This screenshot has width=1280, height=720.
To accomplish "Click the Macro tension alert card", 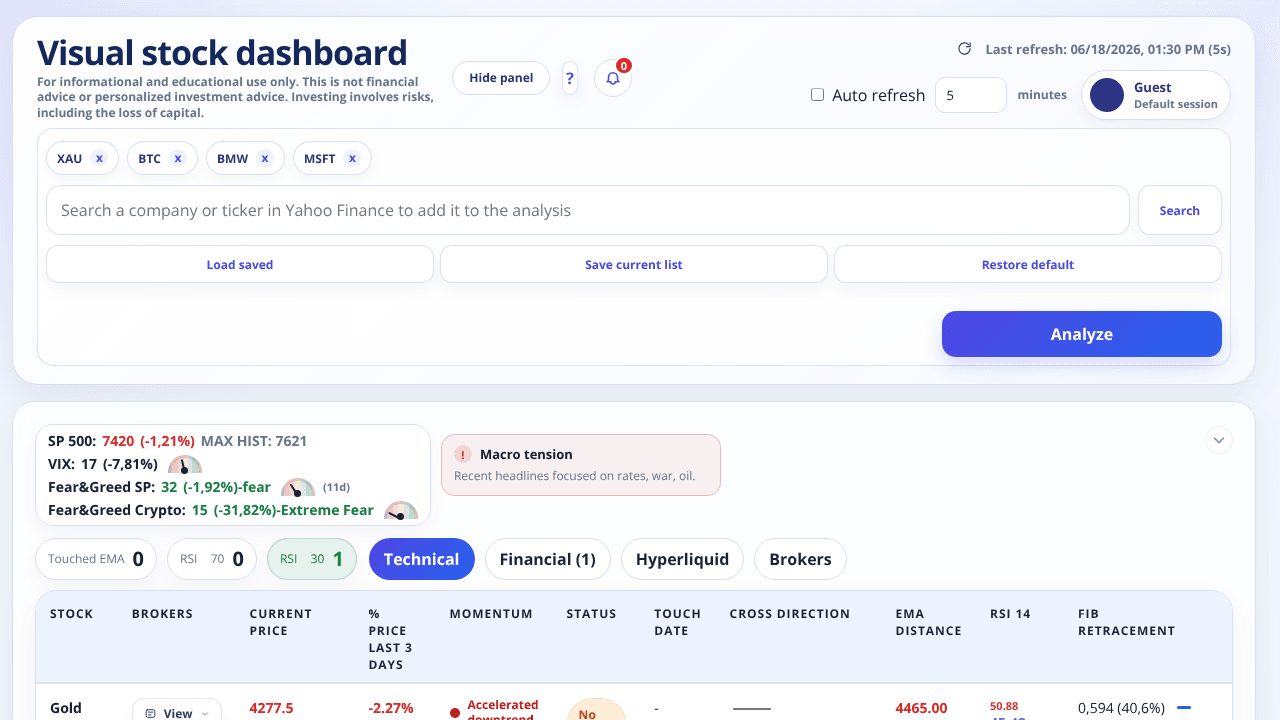I will (x=581, y=465).
